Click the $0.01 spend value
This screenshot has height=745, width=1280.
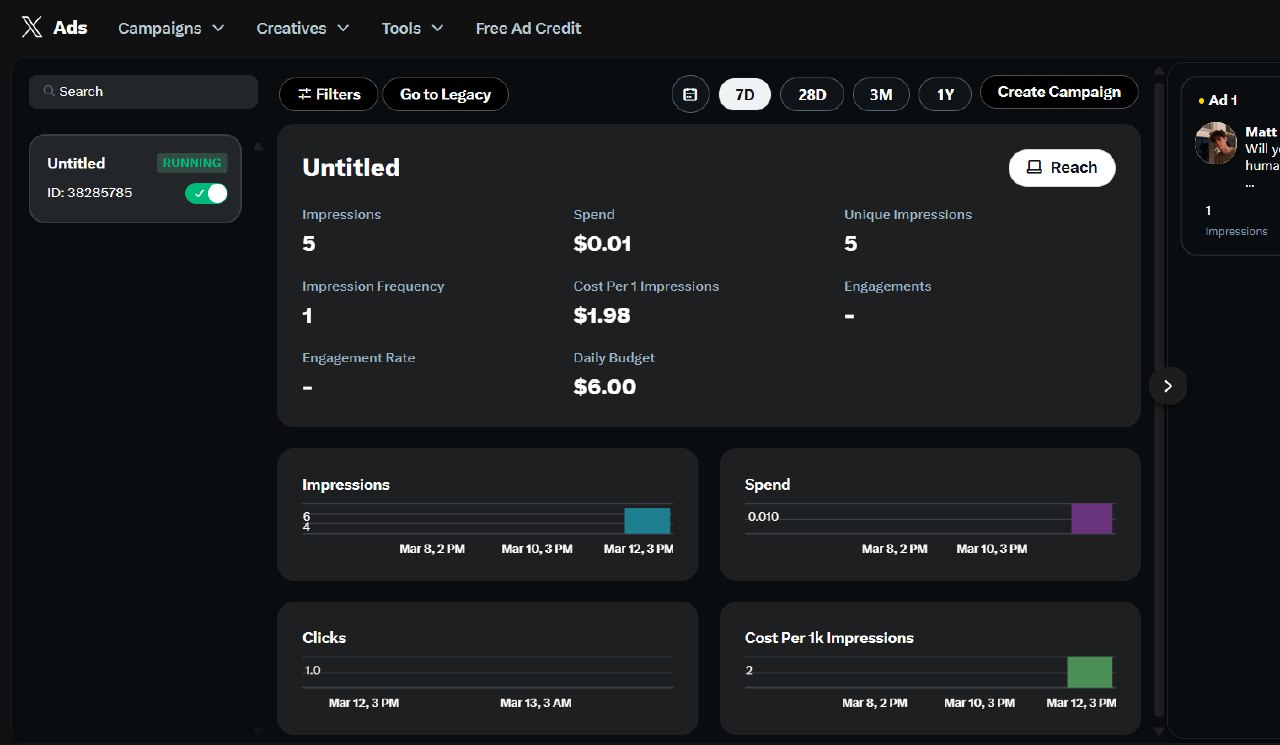click(x=602, y=244)
